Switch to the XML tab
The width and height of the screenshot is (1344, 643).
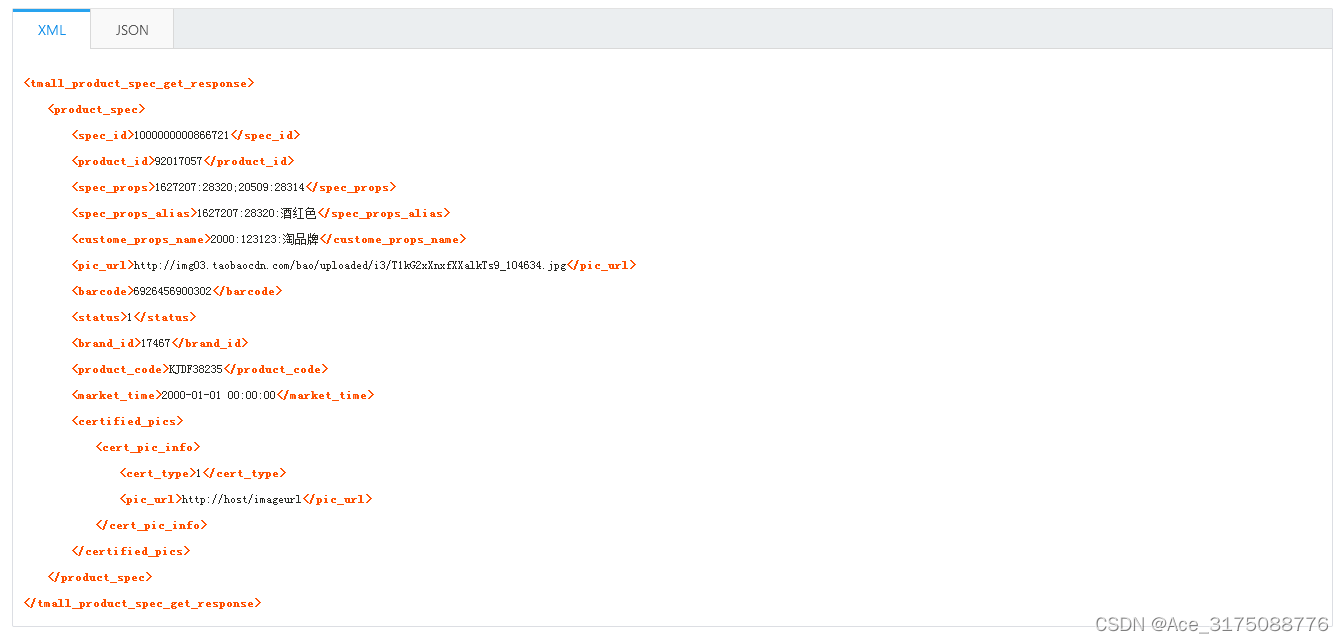52,30
